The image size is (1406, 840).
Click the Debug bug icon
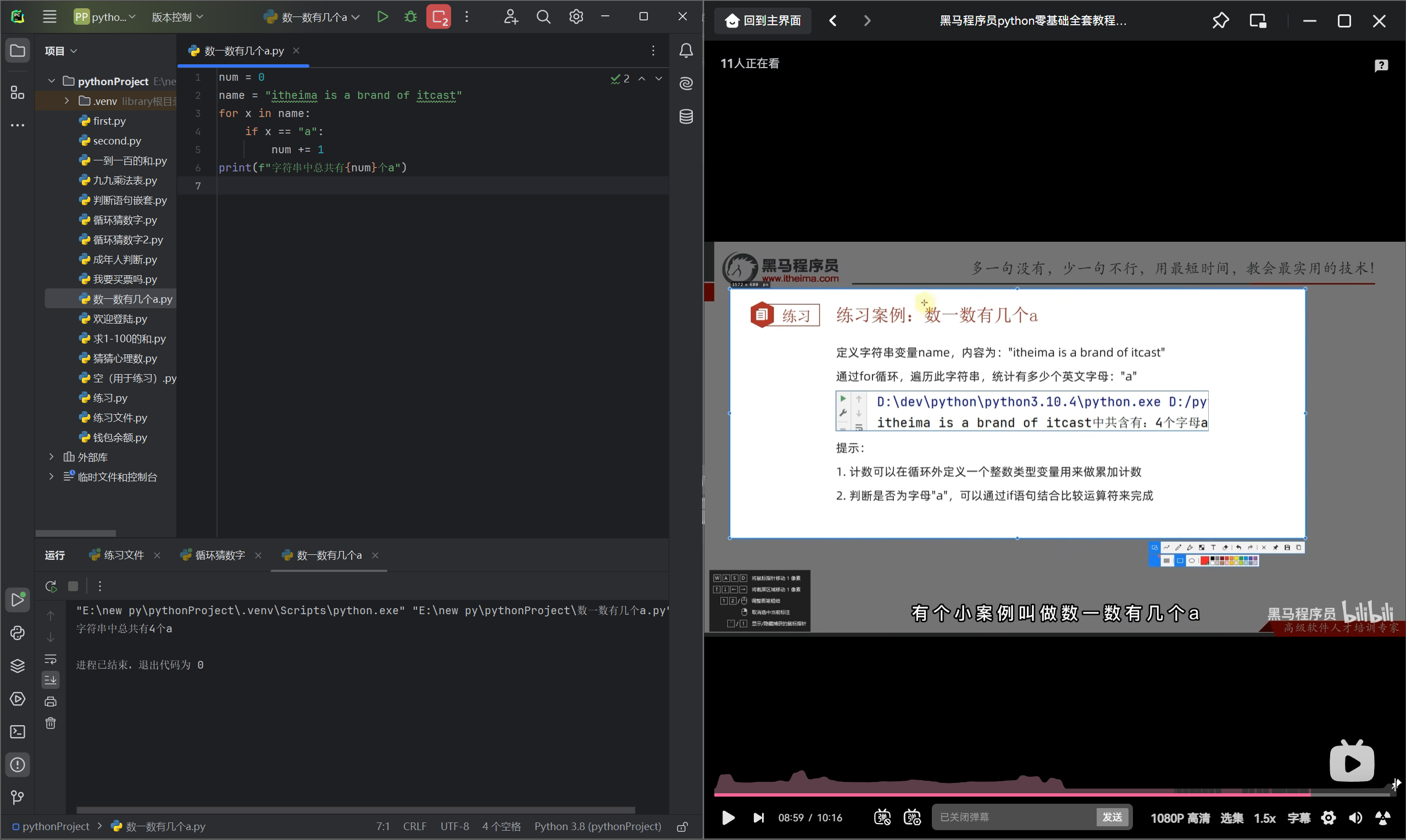(x=410, y=17)
